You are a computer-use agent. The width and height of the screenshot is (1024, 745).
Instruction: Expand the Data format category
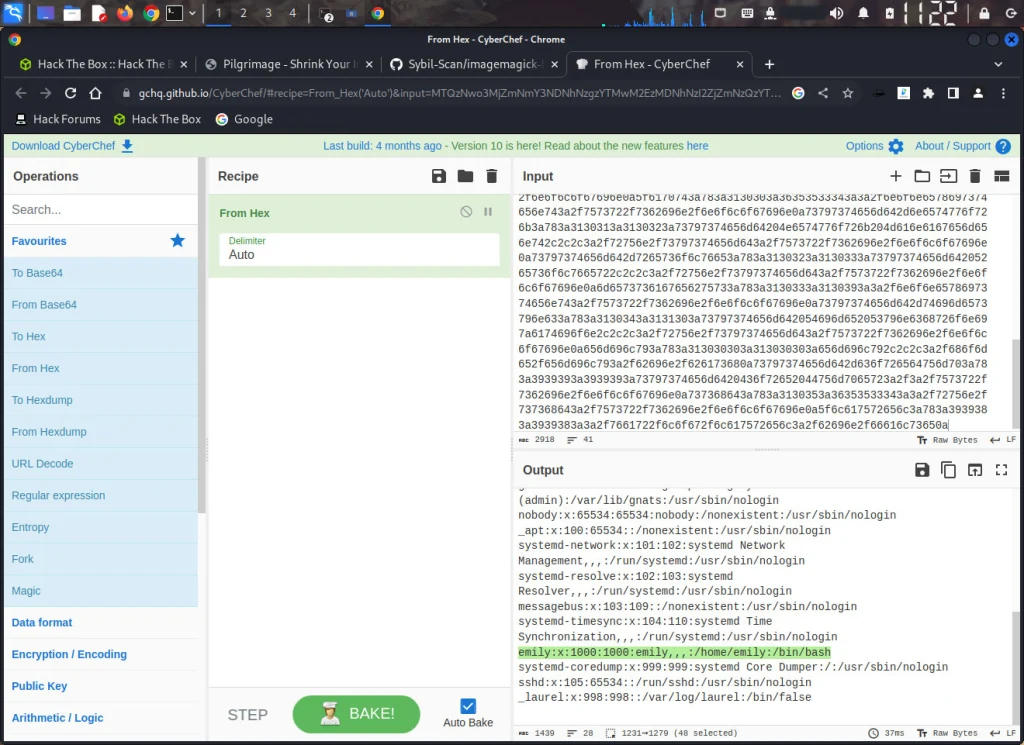(101, 622)
